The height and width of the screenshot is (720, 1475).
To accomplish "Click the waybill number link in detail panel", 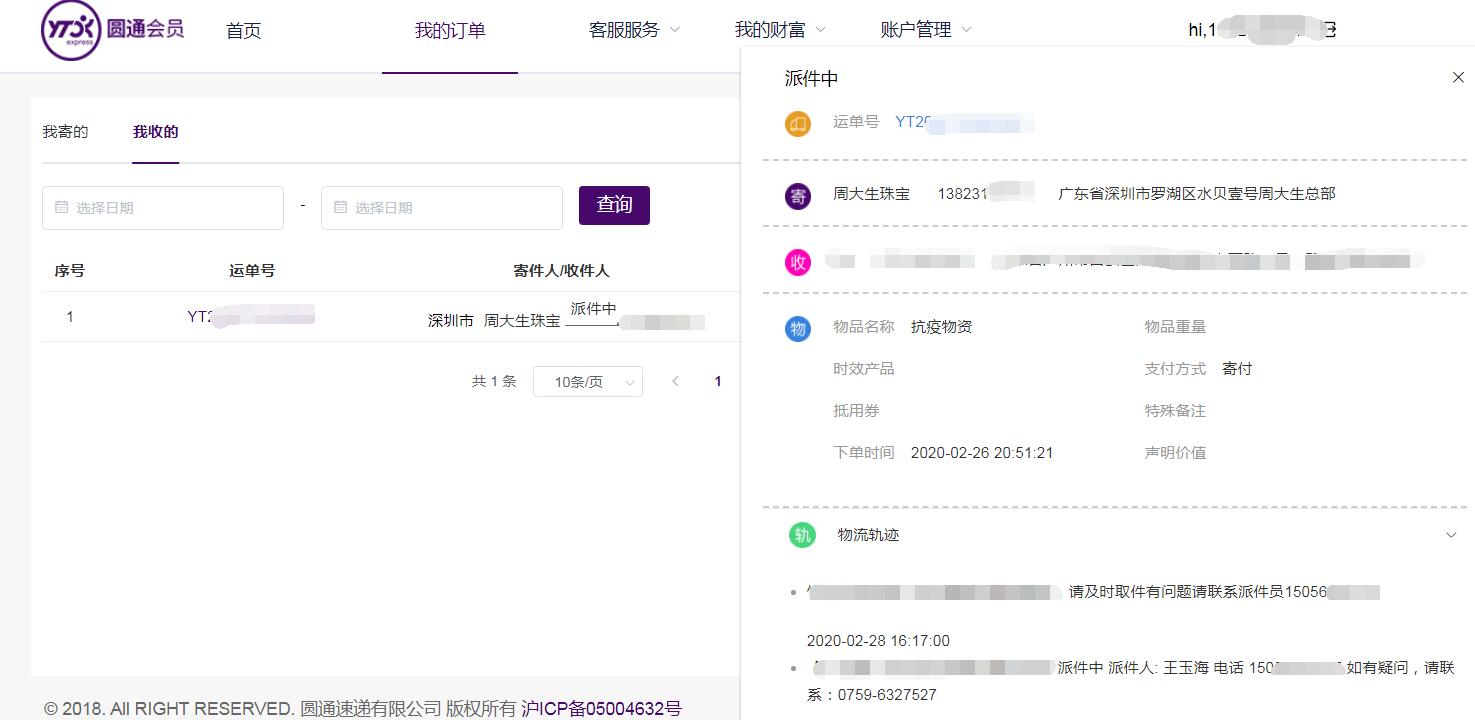I will [964, 122].
